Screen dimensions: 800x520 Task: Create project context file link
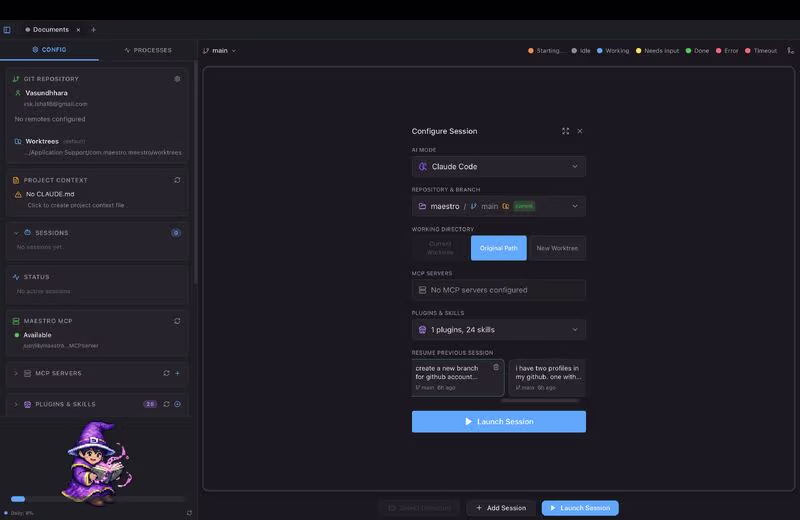tap(76, 205)
